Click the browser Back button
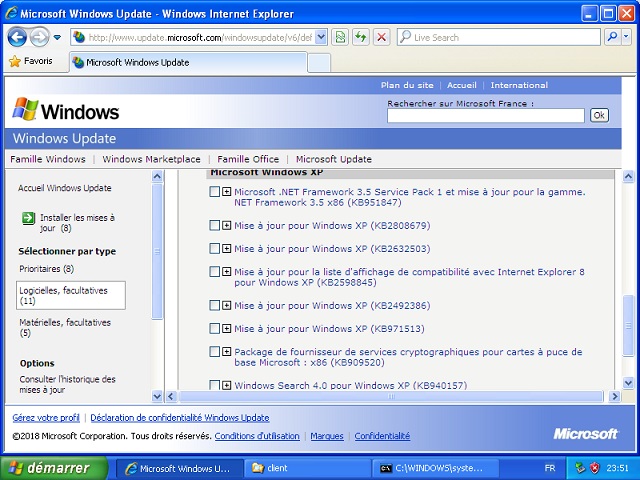640x480 pixels. (x=17, y=37)
